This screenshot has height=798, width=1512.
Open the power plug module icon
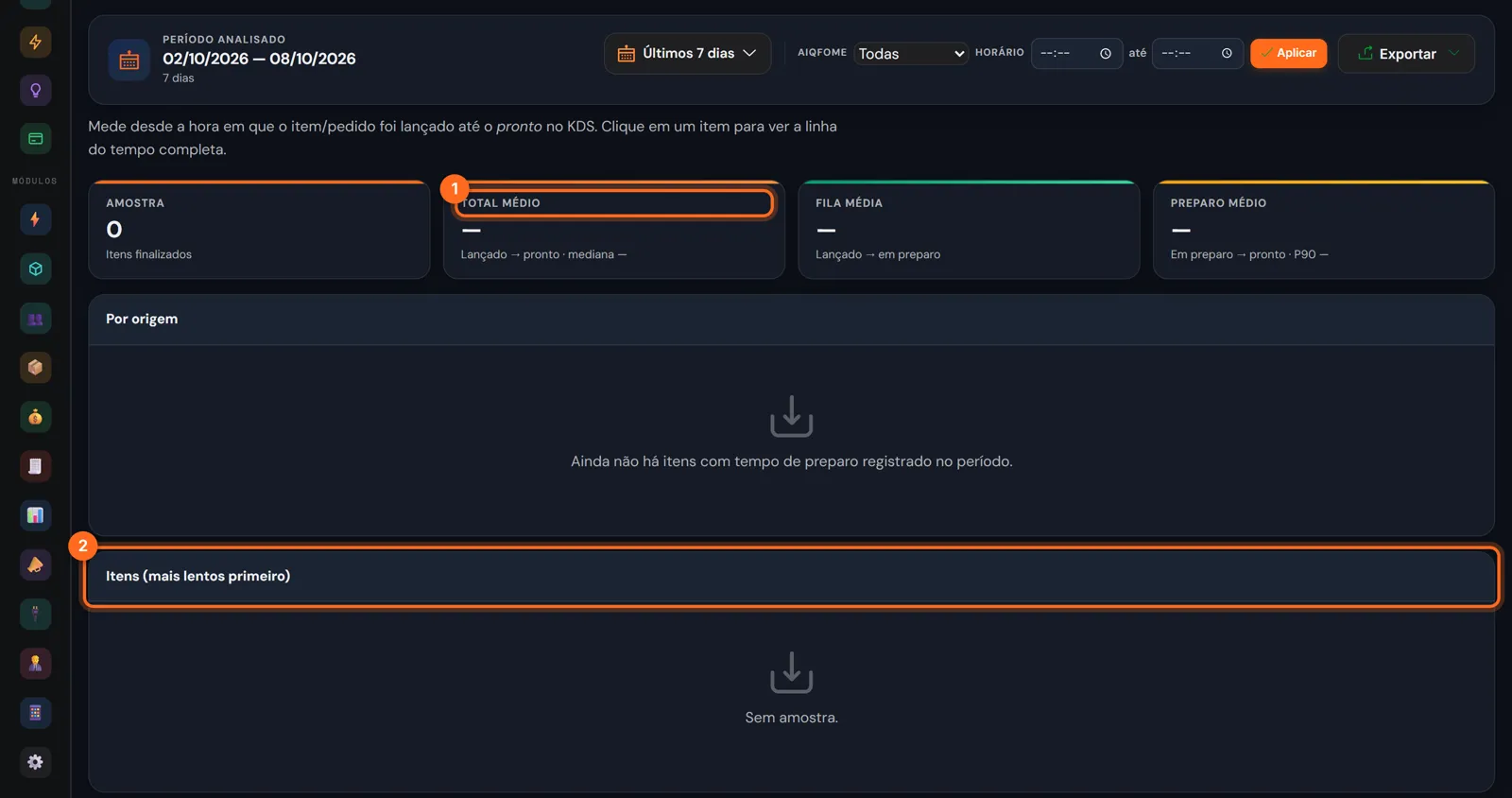pyautogui.click(x=35, y=615)
